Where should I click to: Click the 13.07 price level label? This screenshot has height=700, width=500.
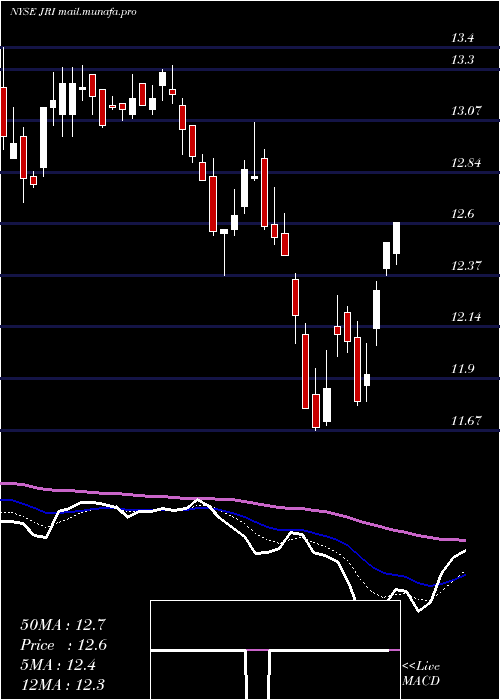click(x=466, y=111)
